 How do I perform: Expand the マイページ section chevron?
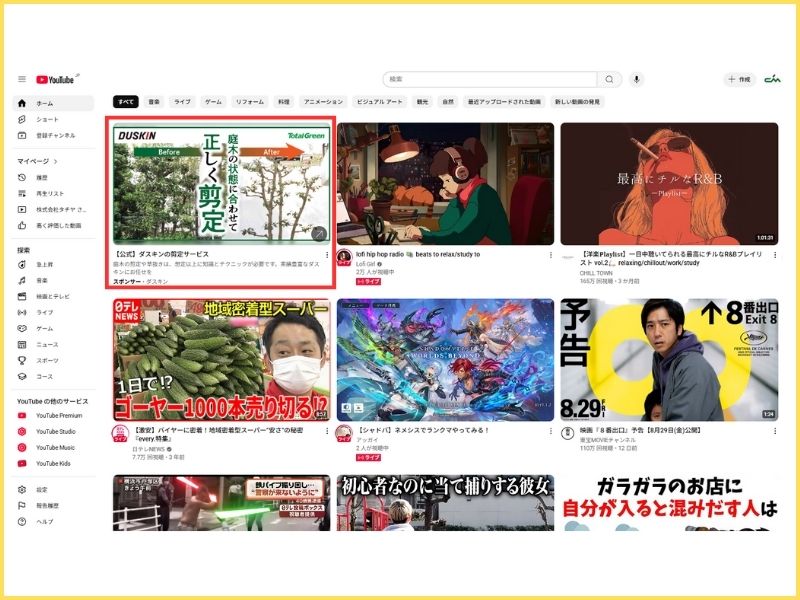(x=55, y=161)
